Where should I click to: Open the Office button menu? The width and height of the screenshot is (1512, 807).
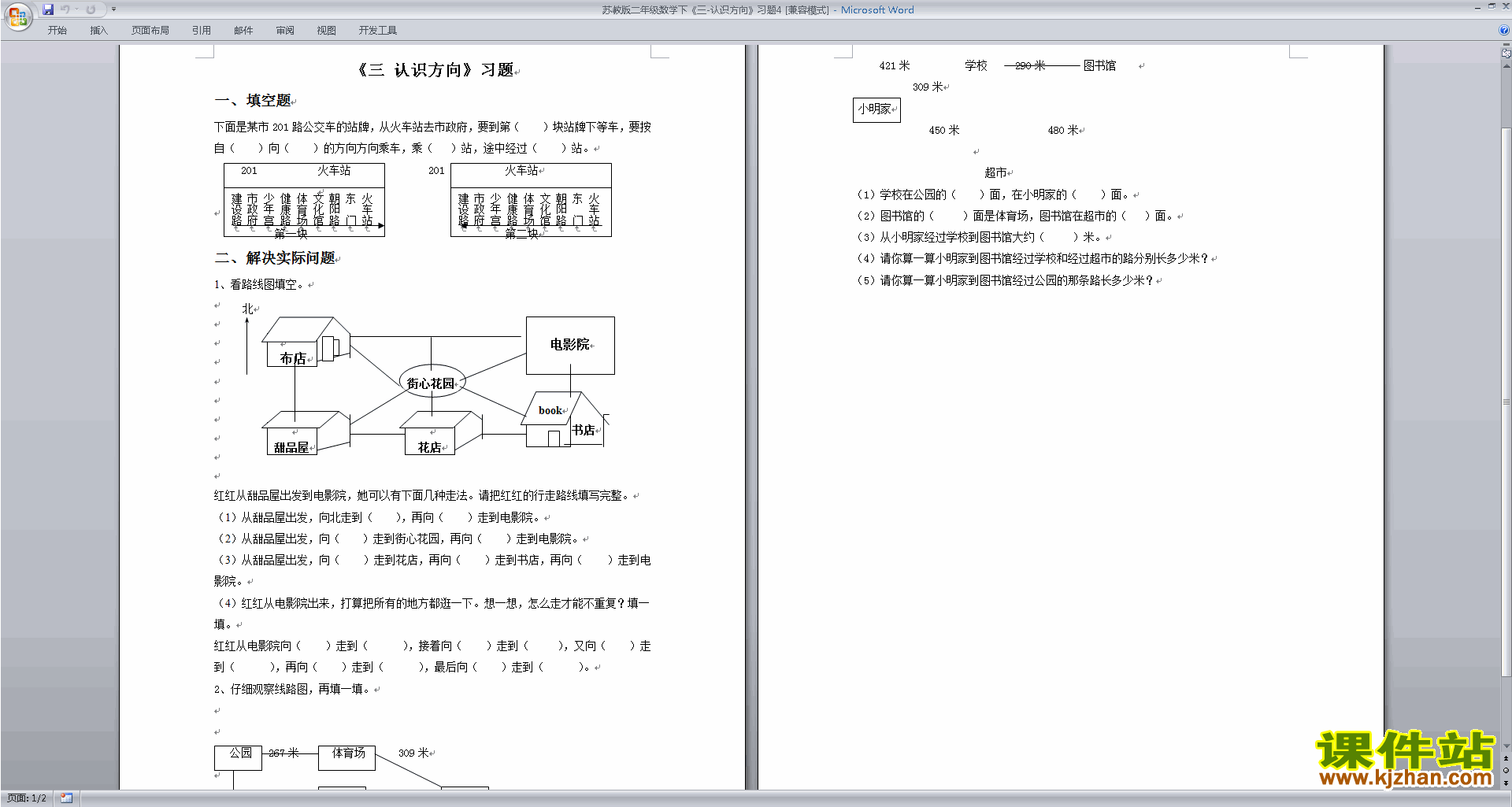(17, 17)
